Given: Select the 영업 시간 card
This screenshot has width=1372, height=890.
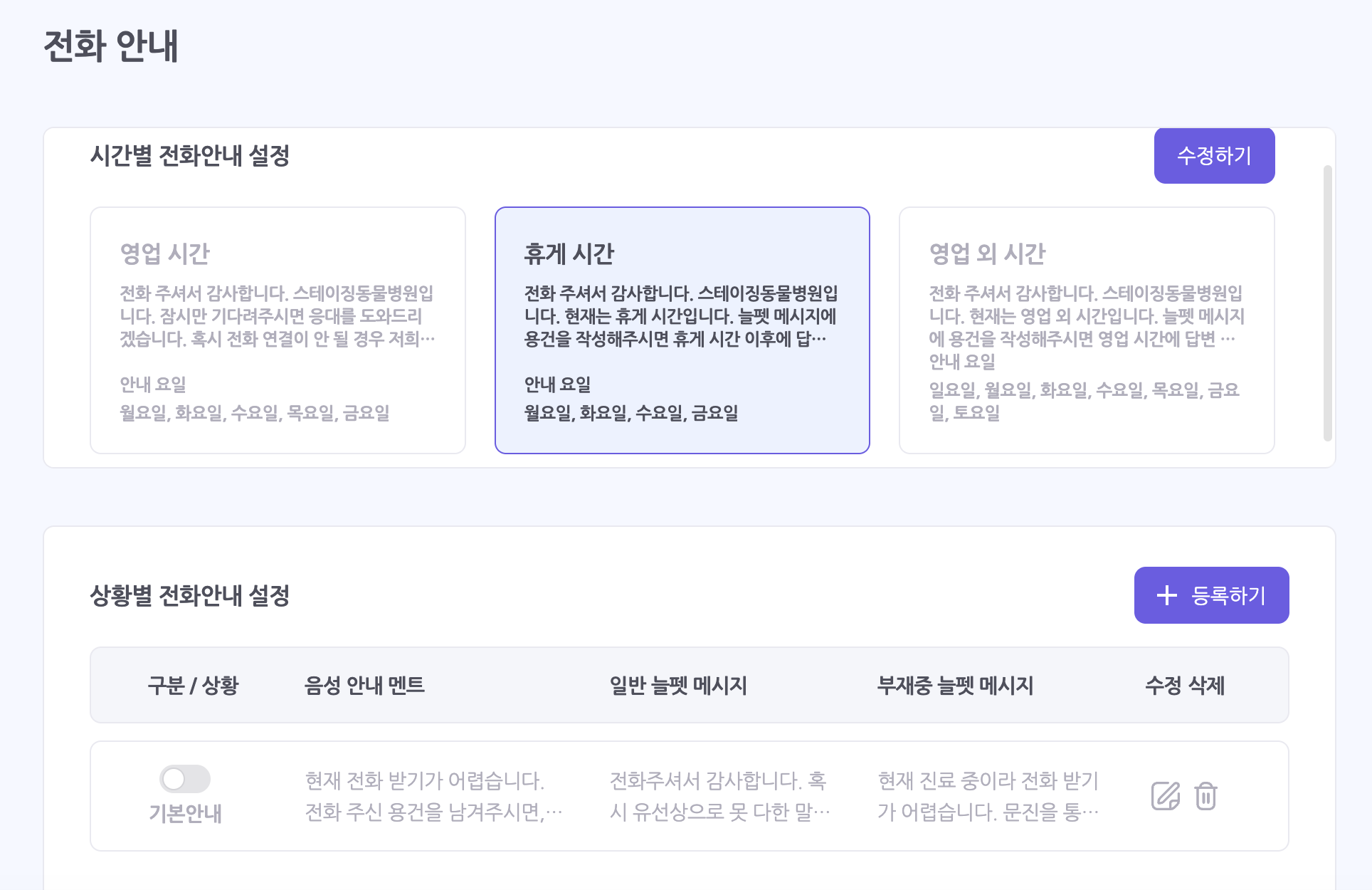Looking at the screenshot, I should click(x=278, y=330).
